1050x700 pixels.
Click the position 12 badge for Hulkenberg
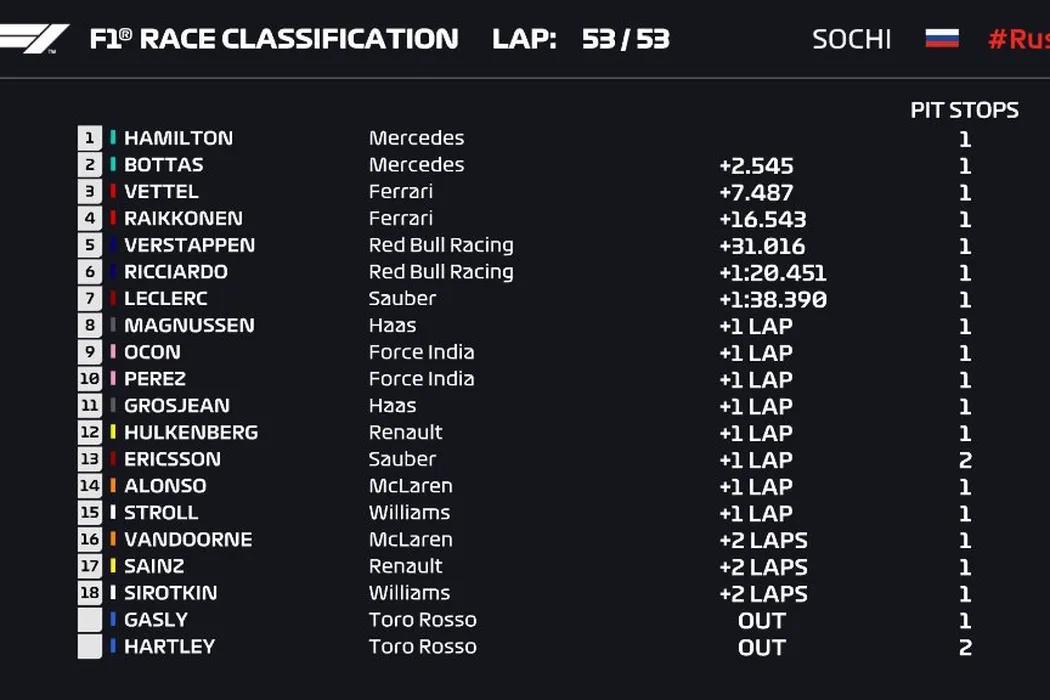point(90,433)
